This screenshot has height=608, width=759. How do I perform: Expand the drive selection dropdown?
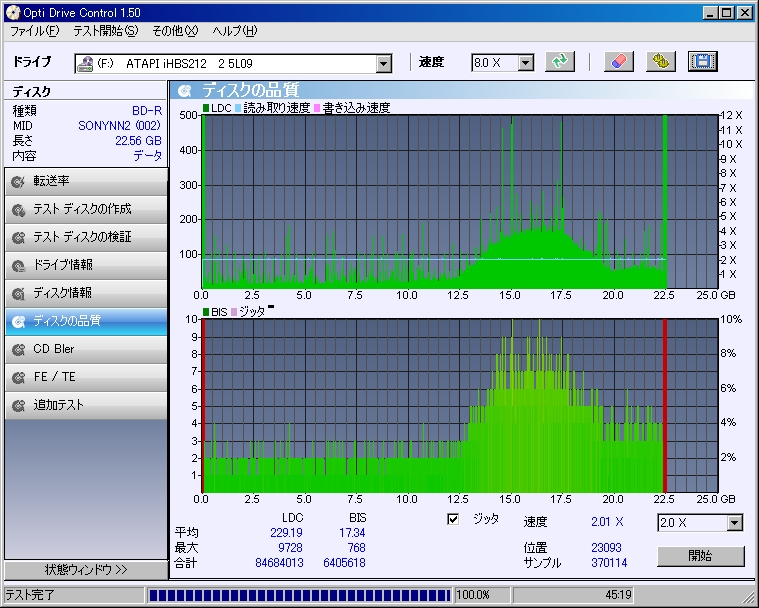tap(384, 63)
